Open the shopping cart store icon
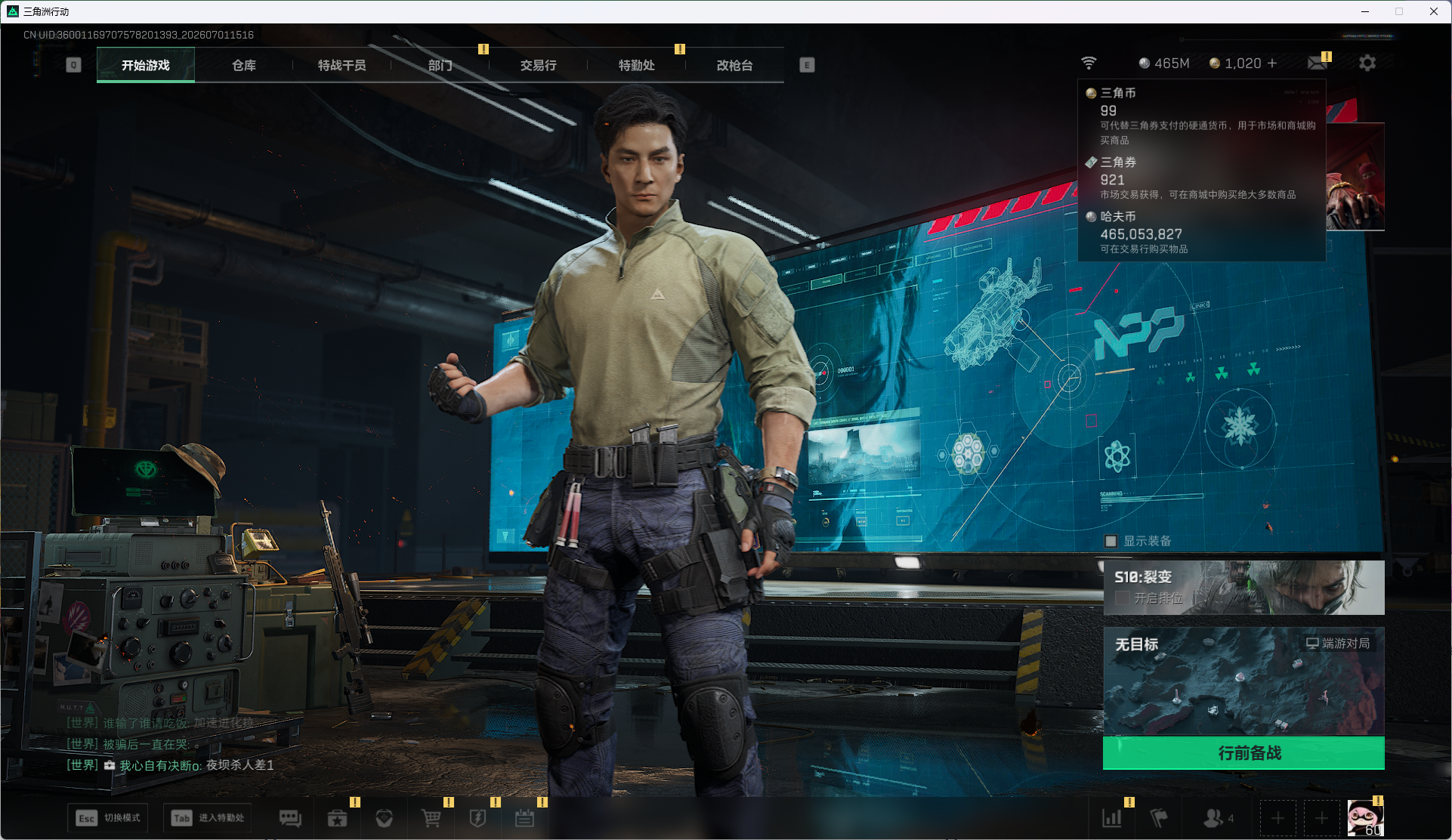This screenshot has height=840, width=1452. coord(431,818)
